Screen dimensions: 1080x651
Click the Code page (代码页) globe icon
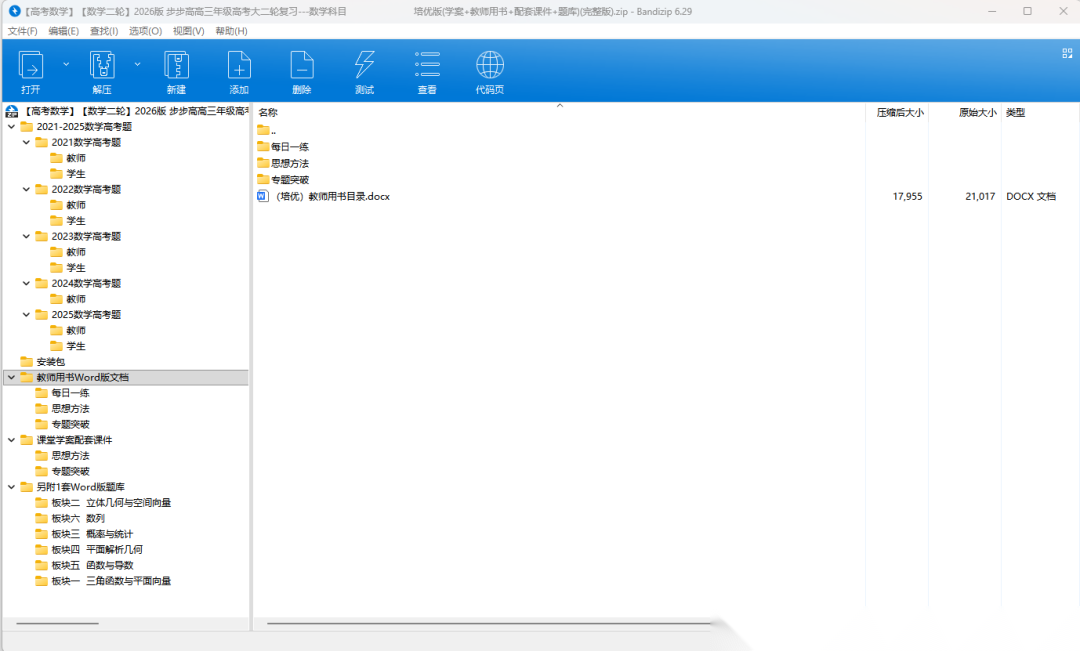tap(489, 66)
